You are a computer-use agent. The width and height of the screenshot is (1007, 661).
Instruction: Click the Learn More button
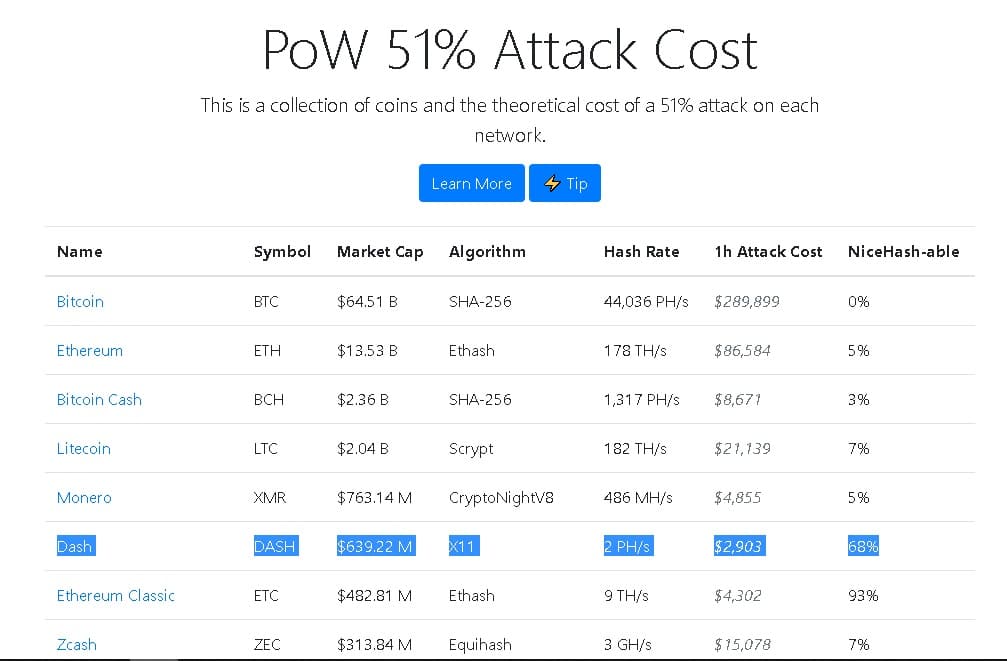pos(471,183)
